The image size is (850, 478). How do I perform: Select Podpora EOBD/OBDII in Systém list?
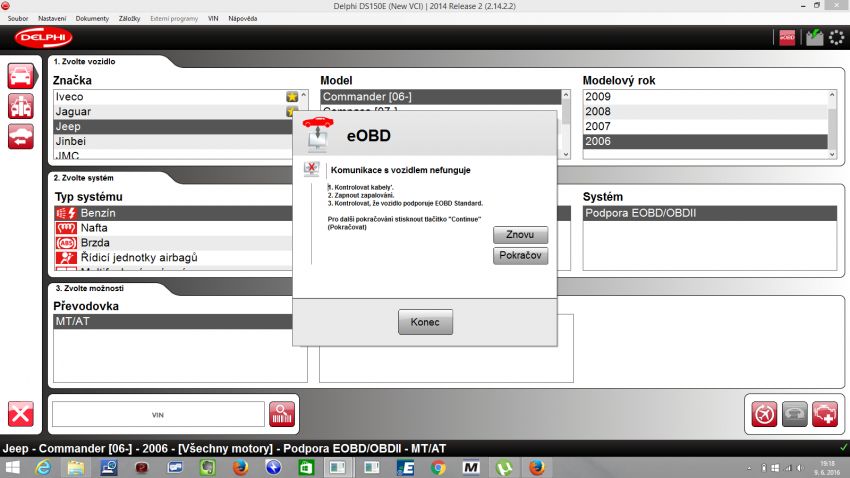(710, 213)
